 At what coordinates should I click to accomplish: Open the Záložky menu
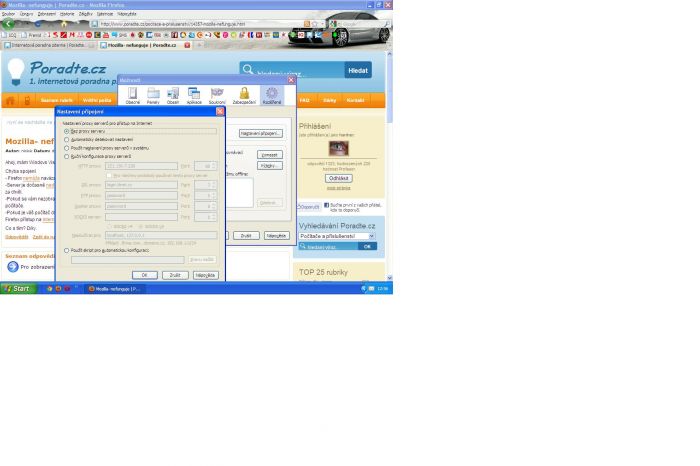point(86,14)
